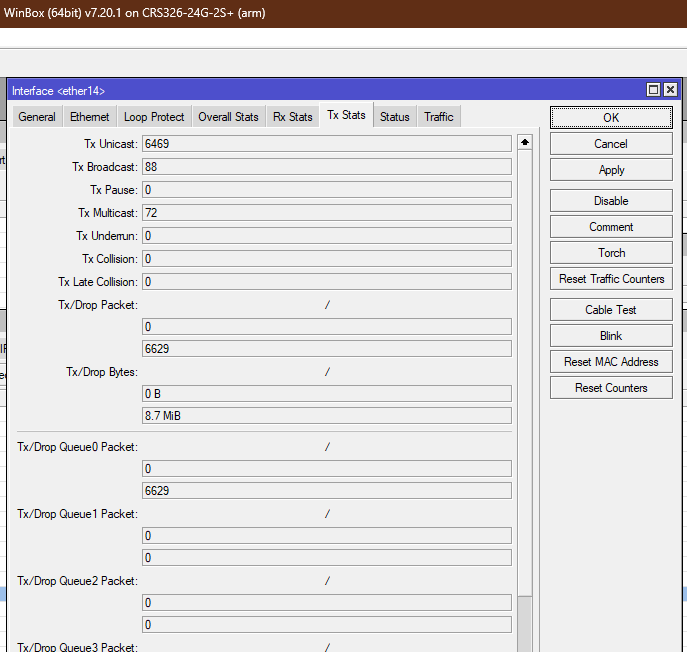Click the 'Tx/Drop Packet:' label
The height and width of the screenshot is (652, 687).
(x=98, y=305)
